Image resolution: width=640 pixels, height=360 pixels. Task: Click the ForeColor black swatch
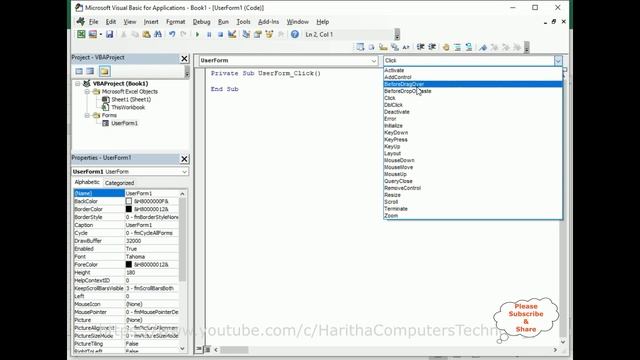pyautogui.click(x=129, y=264)
